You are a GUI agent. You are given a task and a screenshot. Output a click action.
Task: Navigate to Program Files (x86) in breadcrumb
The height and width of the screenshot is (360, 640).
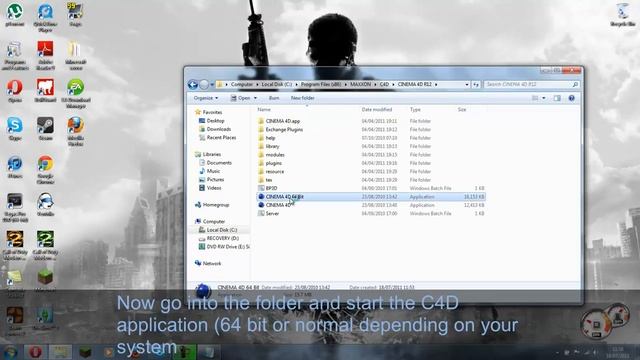point(321,84)
